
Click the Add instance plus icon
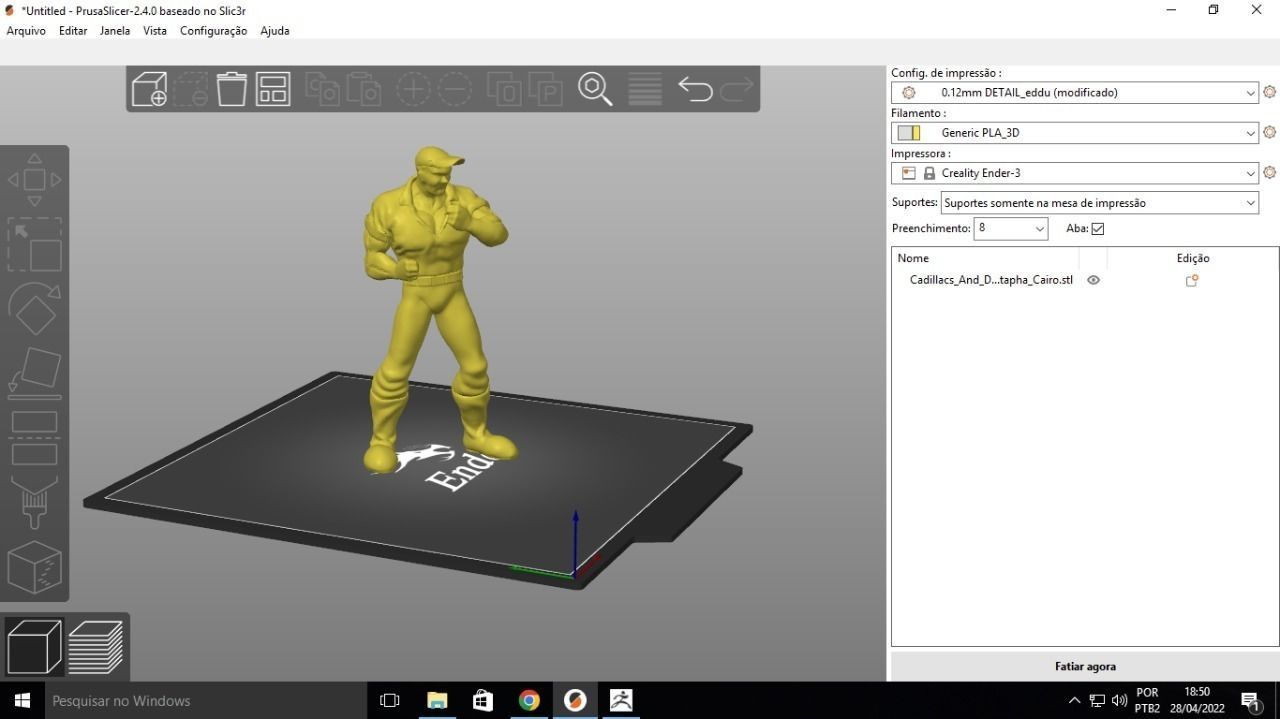click(413, 89)
